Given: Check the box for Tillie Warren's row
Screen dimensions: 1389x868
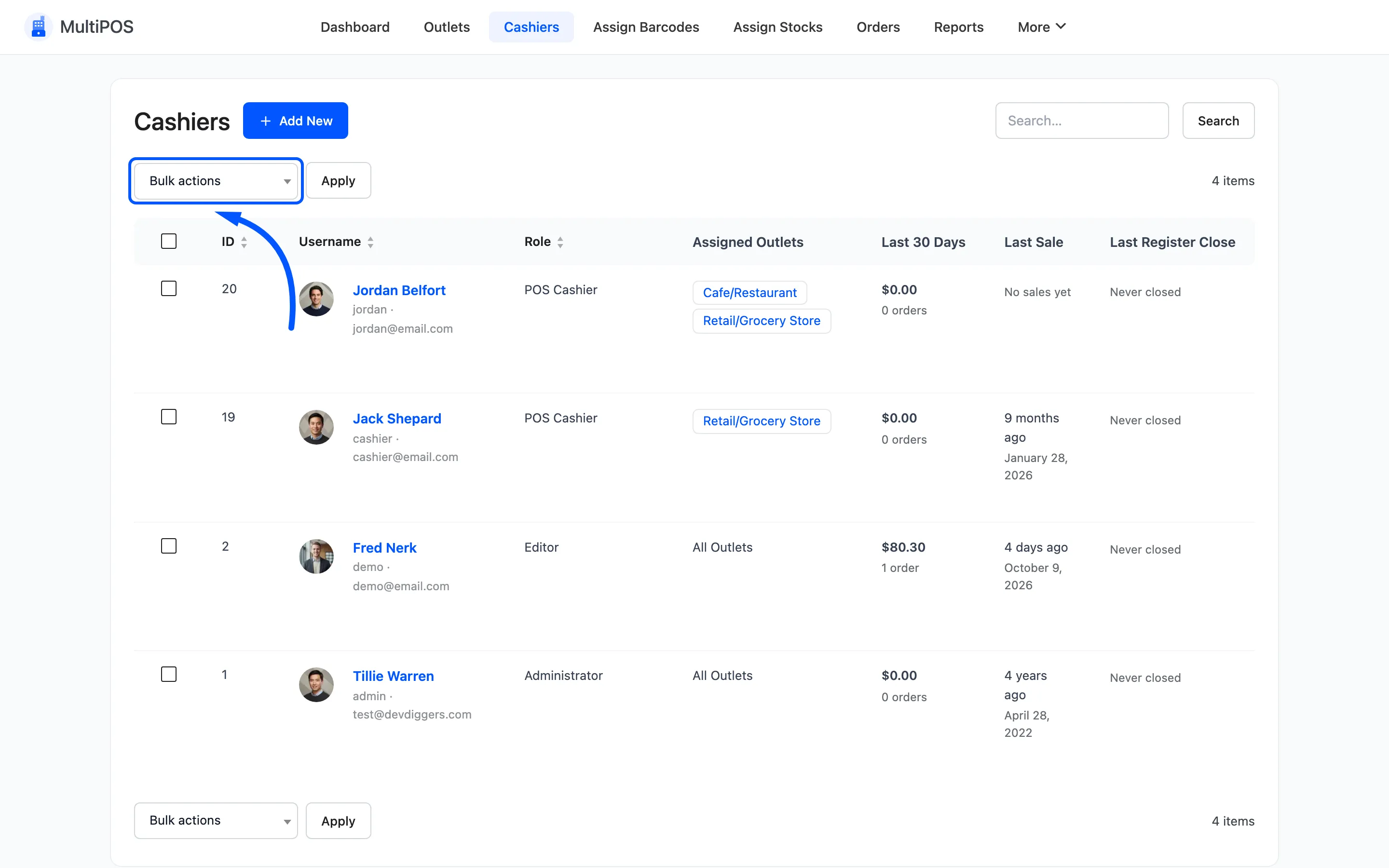Looking at the screenshot, I should click(x=169, y=674).
